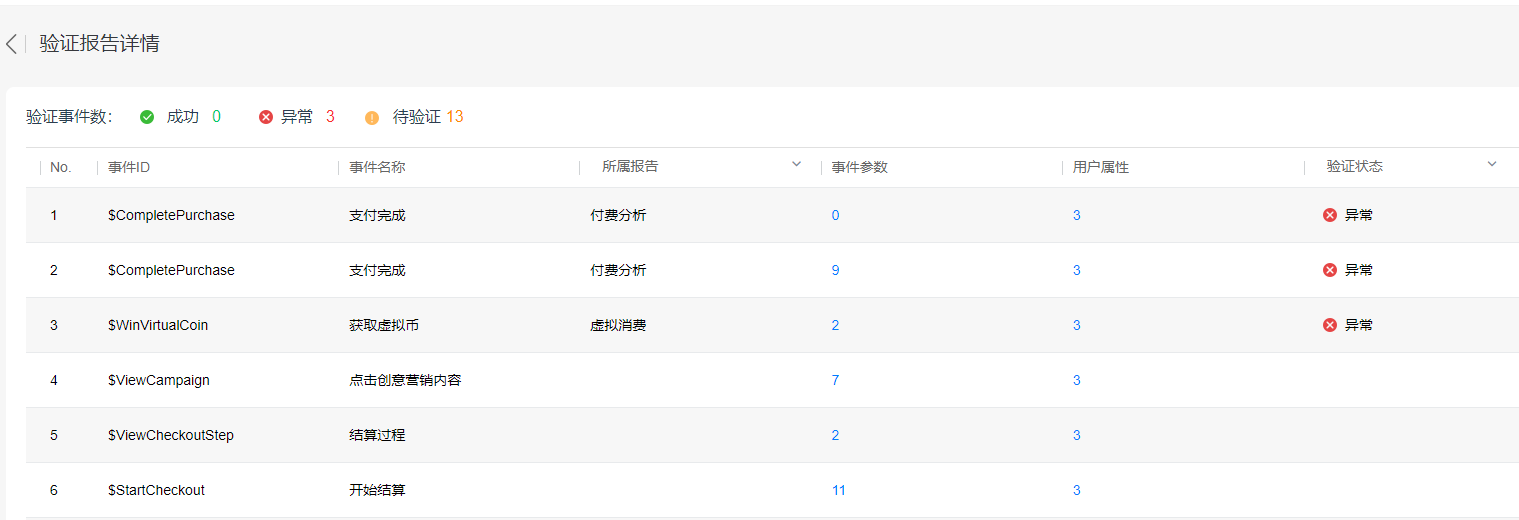Click the abnormal count 3 in summary
Viewport: 1519px width, 520px height.
point(330,117)
